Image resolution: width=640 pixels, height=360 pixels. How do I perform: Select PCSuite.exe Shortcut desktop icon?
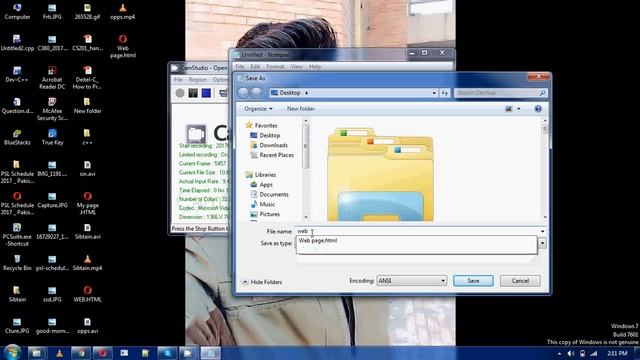pyautogui.click(x=17, y=235)
